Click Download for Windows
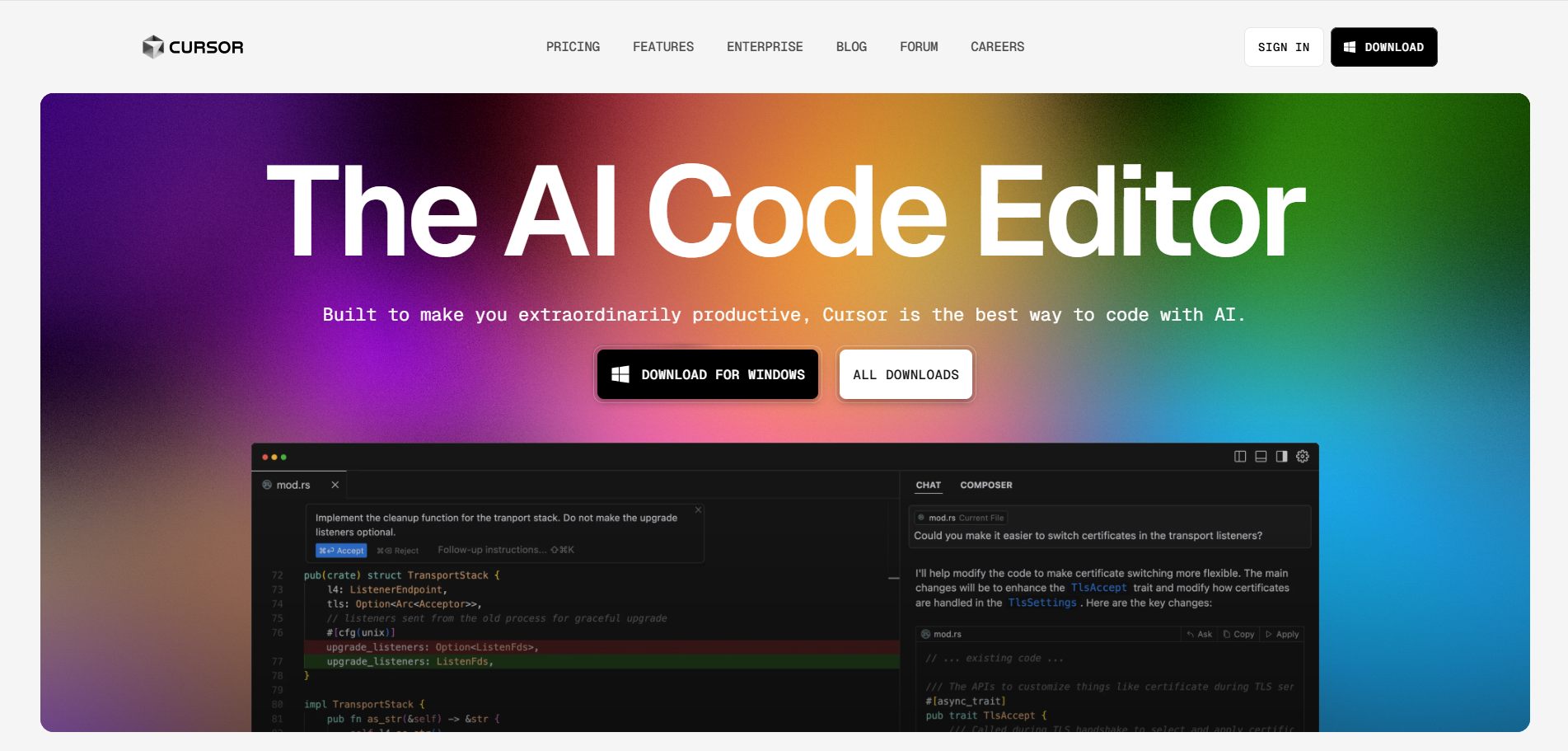The height and width of the screenshot is (751, 1568). coord(708,374)
